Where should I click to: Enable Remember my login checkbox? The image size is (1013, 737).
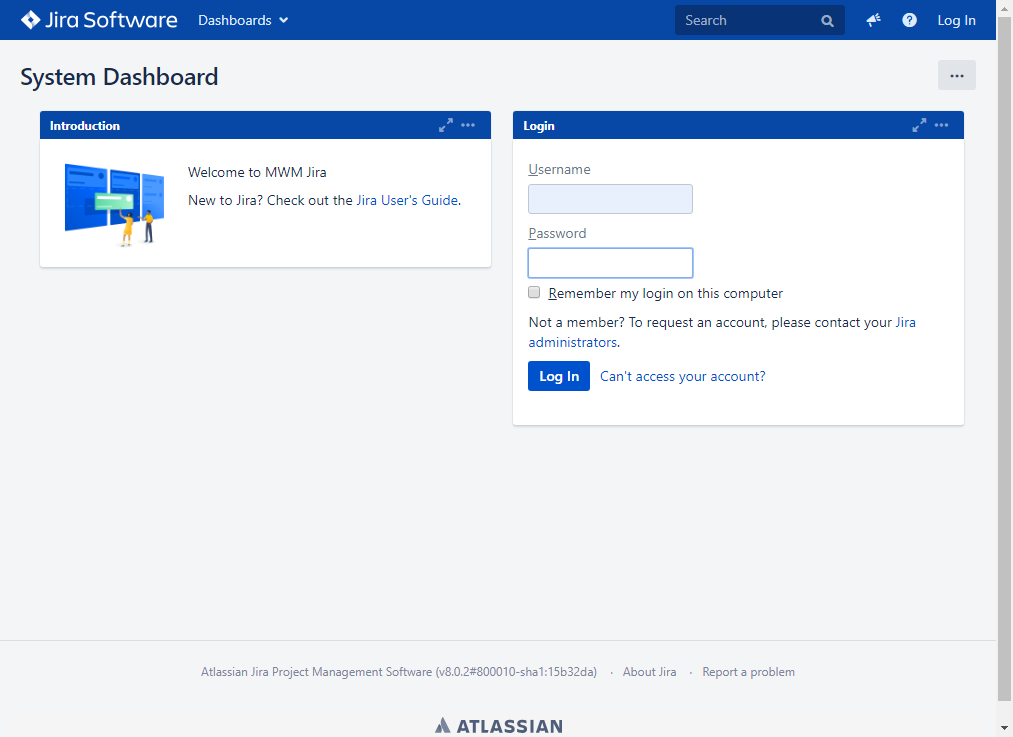(x=534, y=292)
